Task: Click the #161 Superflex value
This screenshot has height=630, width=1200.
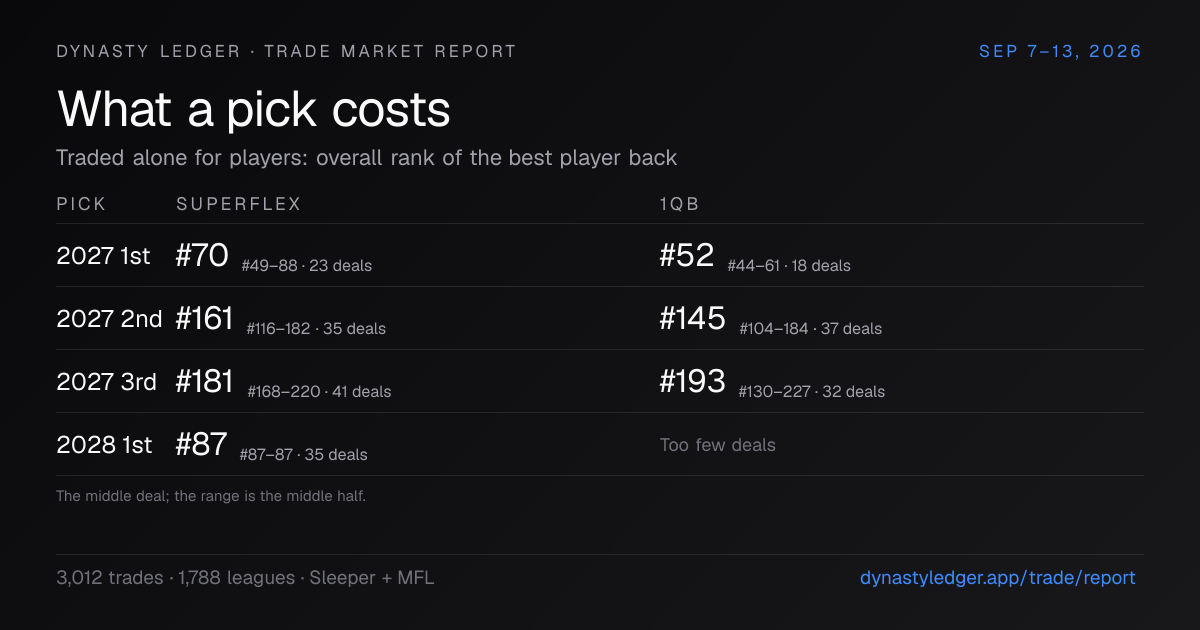Action: coord(204,318)
